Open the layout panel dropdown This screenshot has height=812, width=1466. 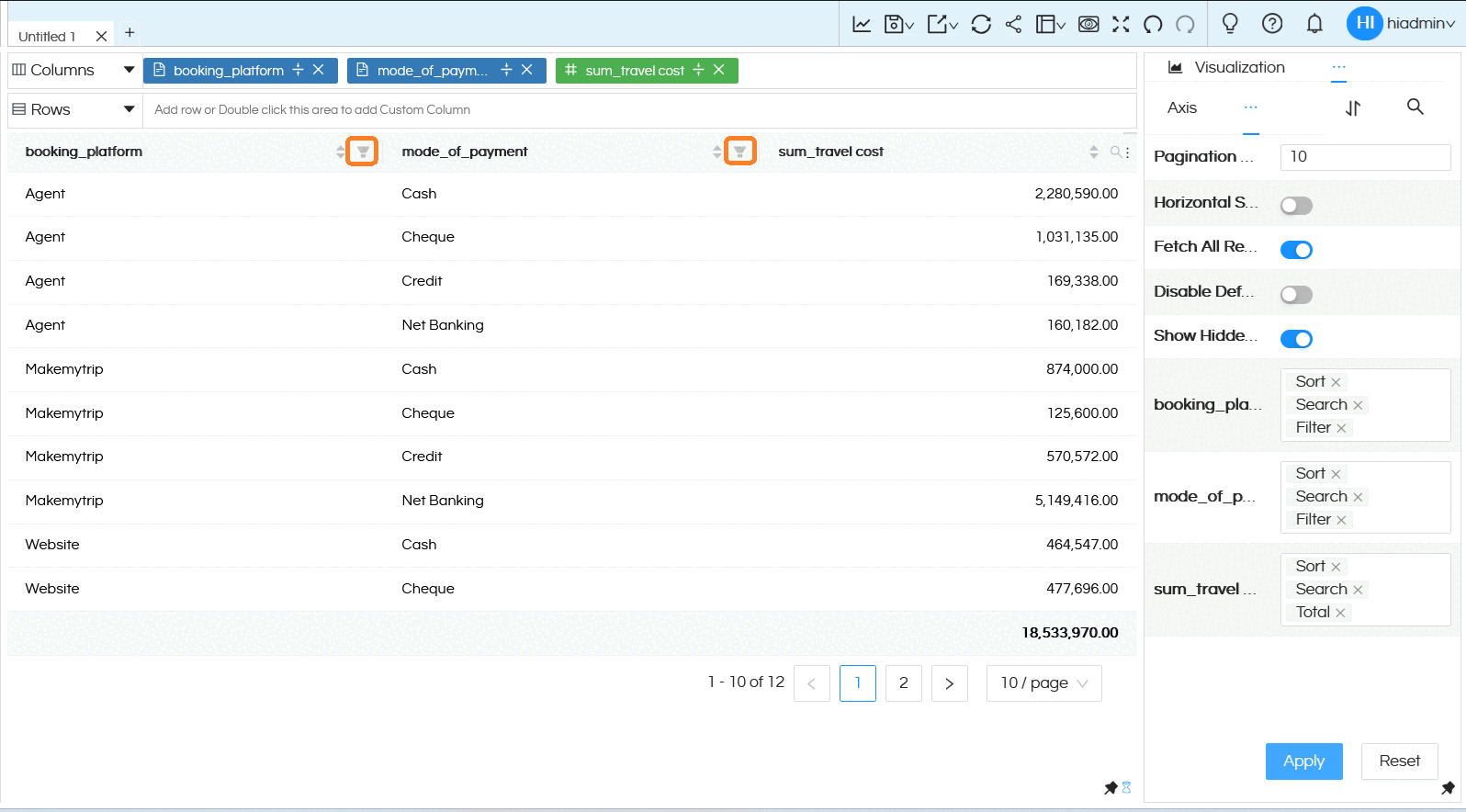coord(1050,24)
